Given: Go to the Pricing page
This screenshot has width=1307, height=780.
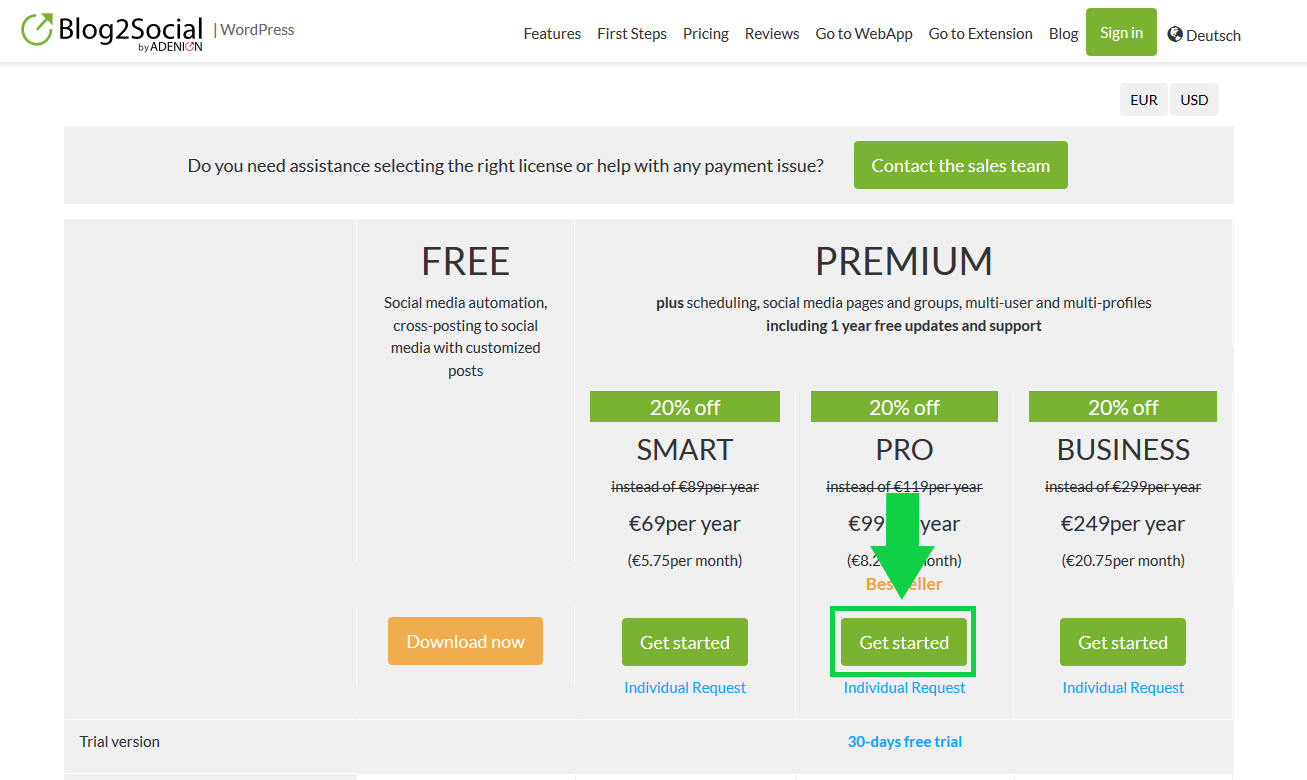Looking at the screenshot, I should pyautogui.click(x=706, y=33).
